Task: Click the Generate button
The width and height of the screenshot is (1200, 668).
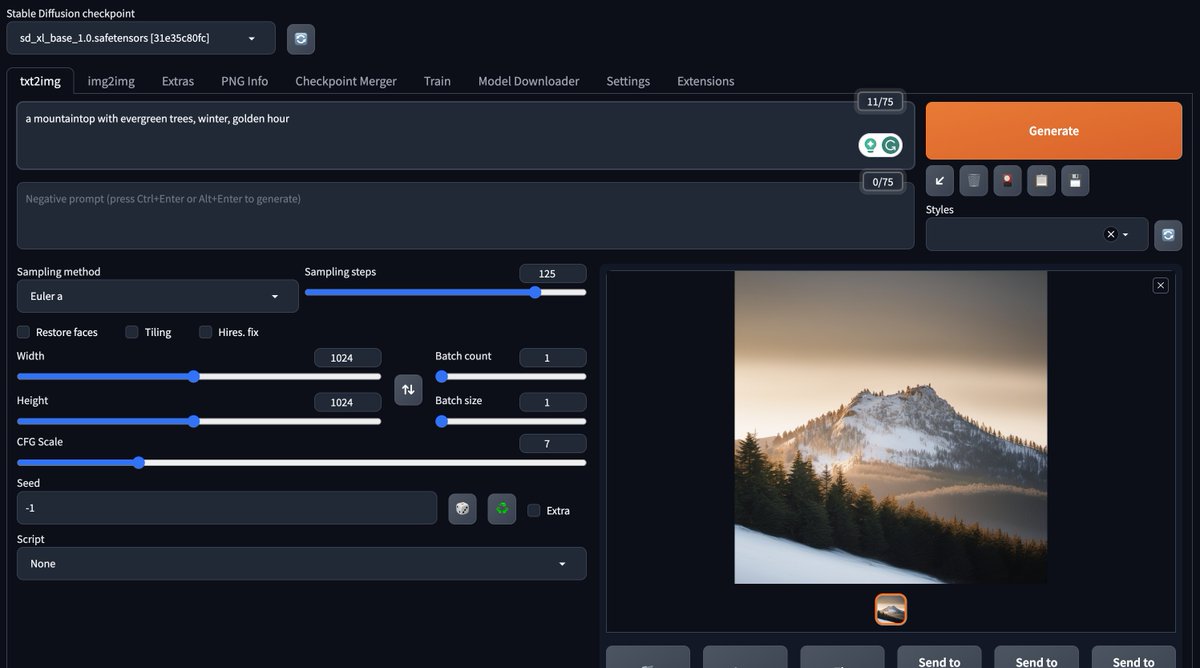Action: (x=1054, y=130)
